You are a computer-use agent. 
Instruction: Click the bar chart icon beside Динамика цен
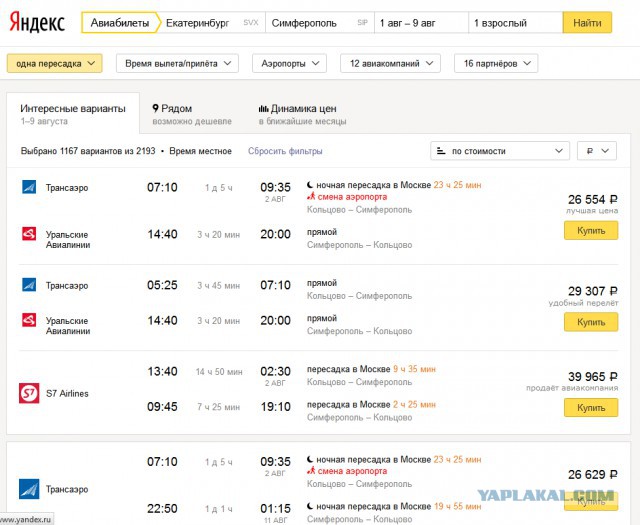pyautogui.click(x=263, y=109)
